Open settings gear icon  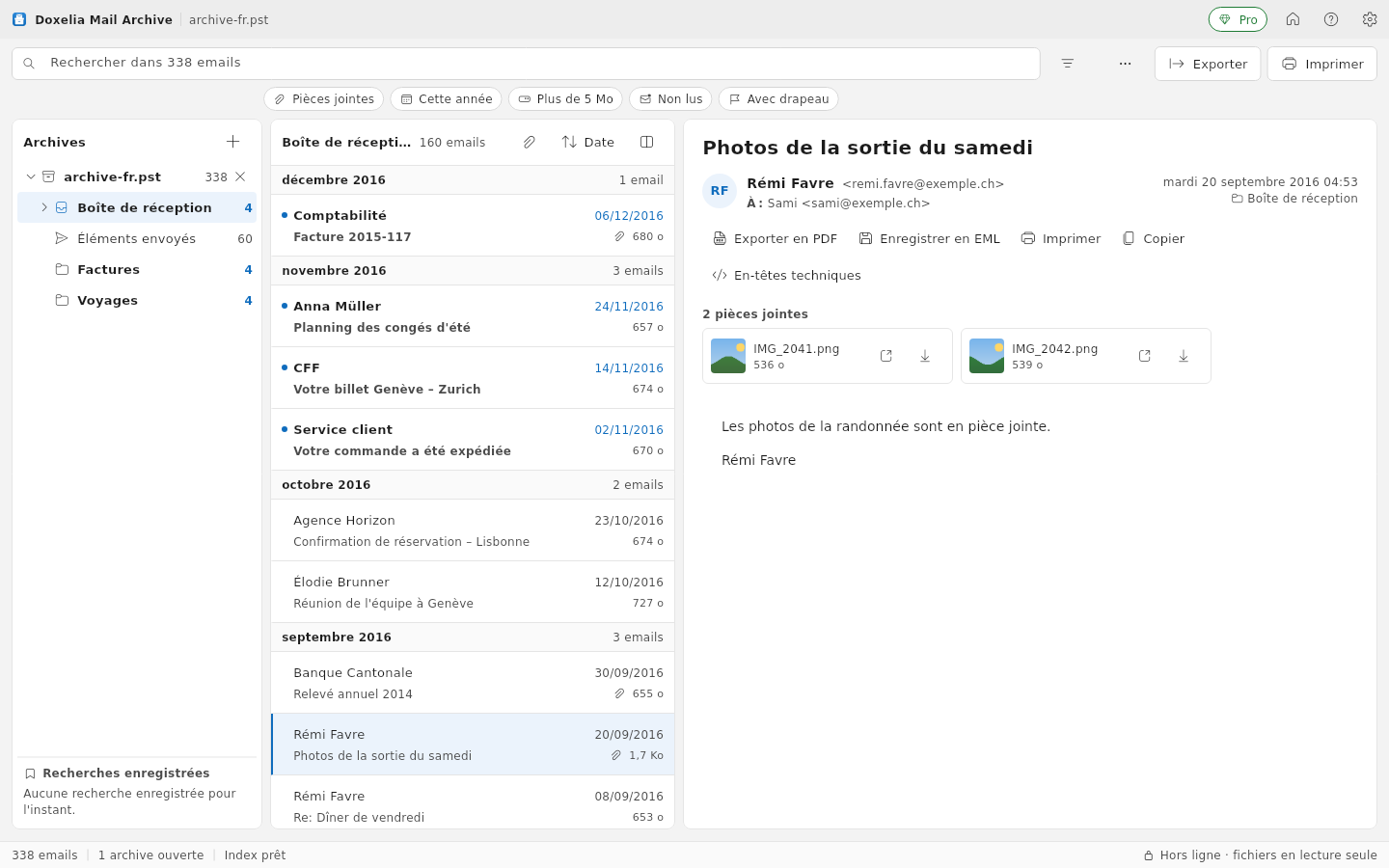coord(1370,19)
